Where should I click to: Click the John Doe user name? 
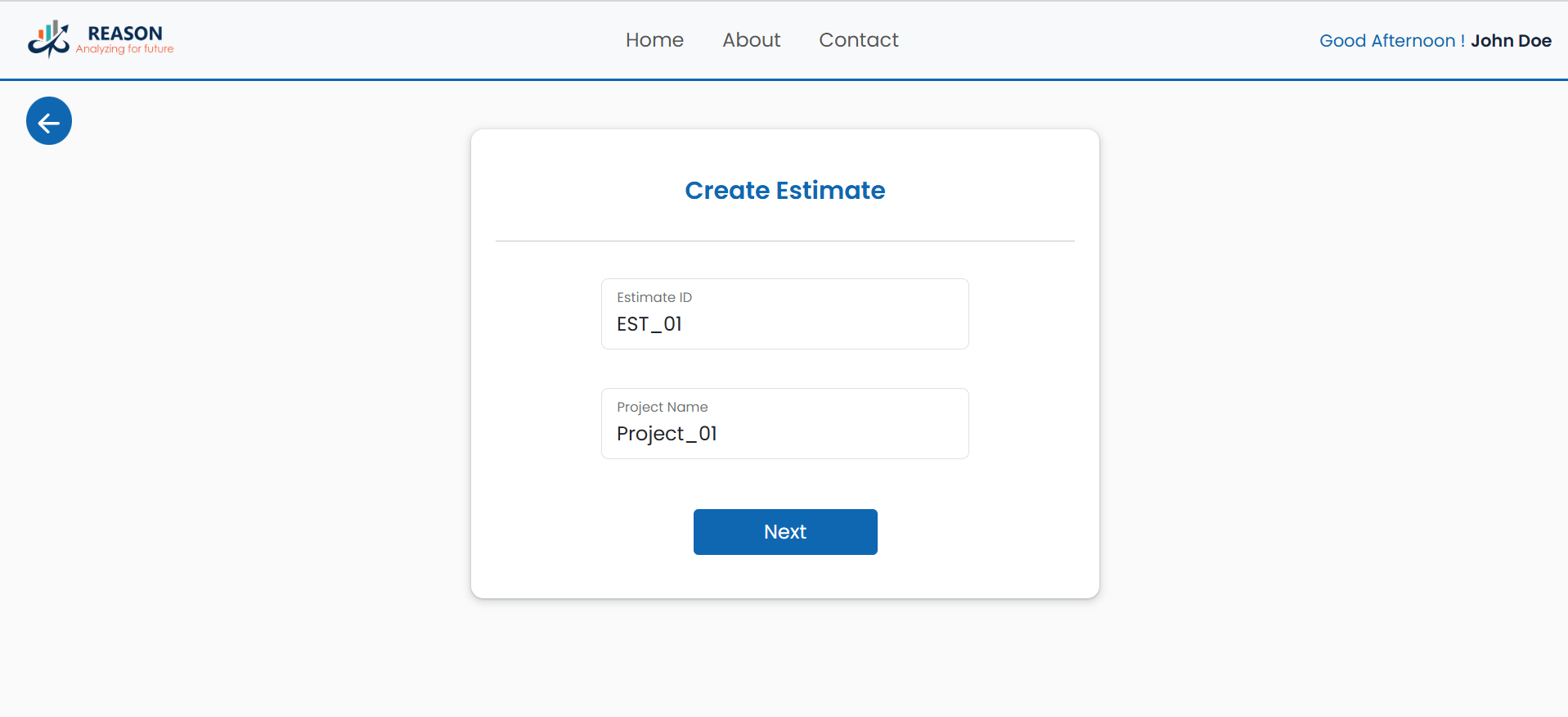click(1511, 41)
